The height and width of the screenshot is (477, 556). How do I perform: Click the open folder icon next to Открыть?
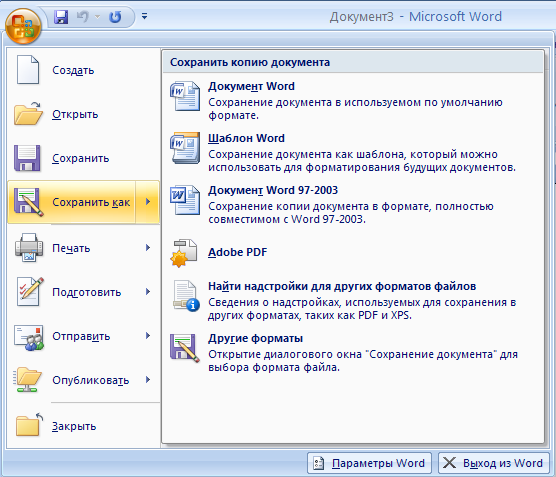(28, 114)
